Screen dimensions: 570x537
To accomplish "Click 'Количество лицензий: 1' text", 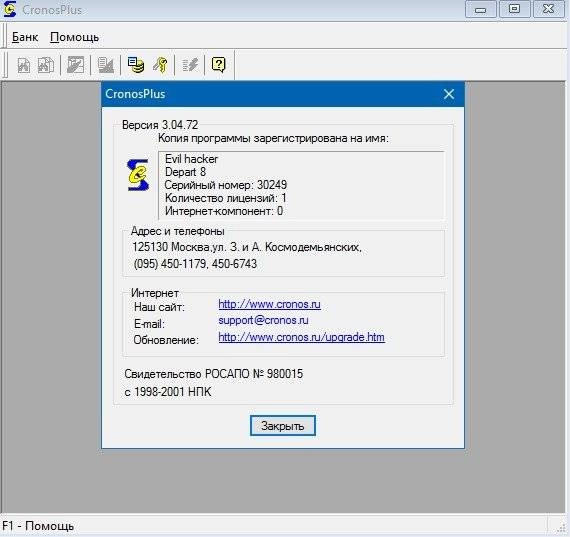I will pyautogui.click(x=226, y=198).
